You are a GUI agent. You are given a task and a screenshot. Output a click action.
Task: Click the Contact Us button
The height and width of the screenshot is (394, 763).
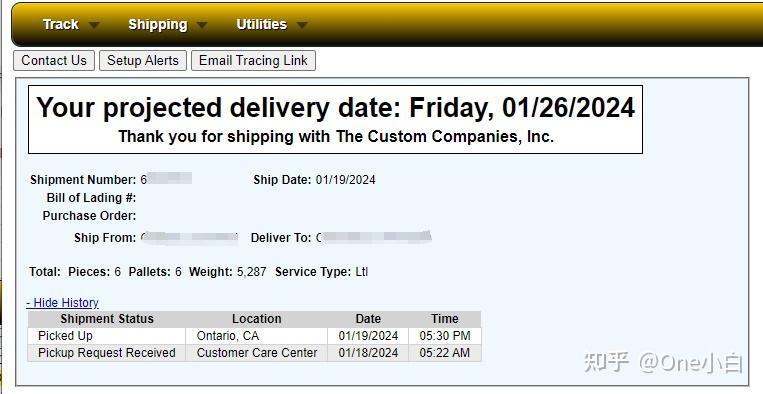pos(54,60)
